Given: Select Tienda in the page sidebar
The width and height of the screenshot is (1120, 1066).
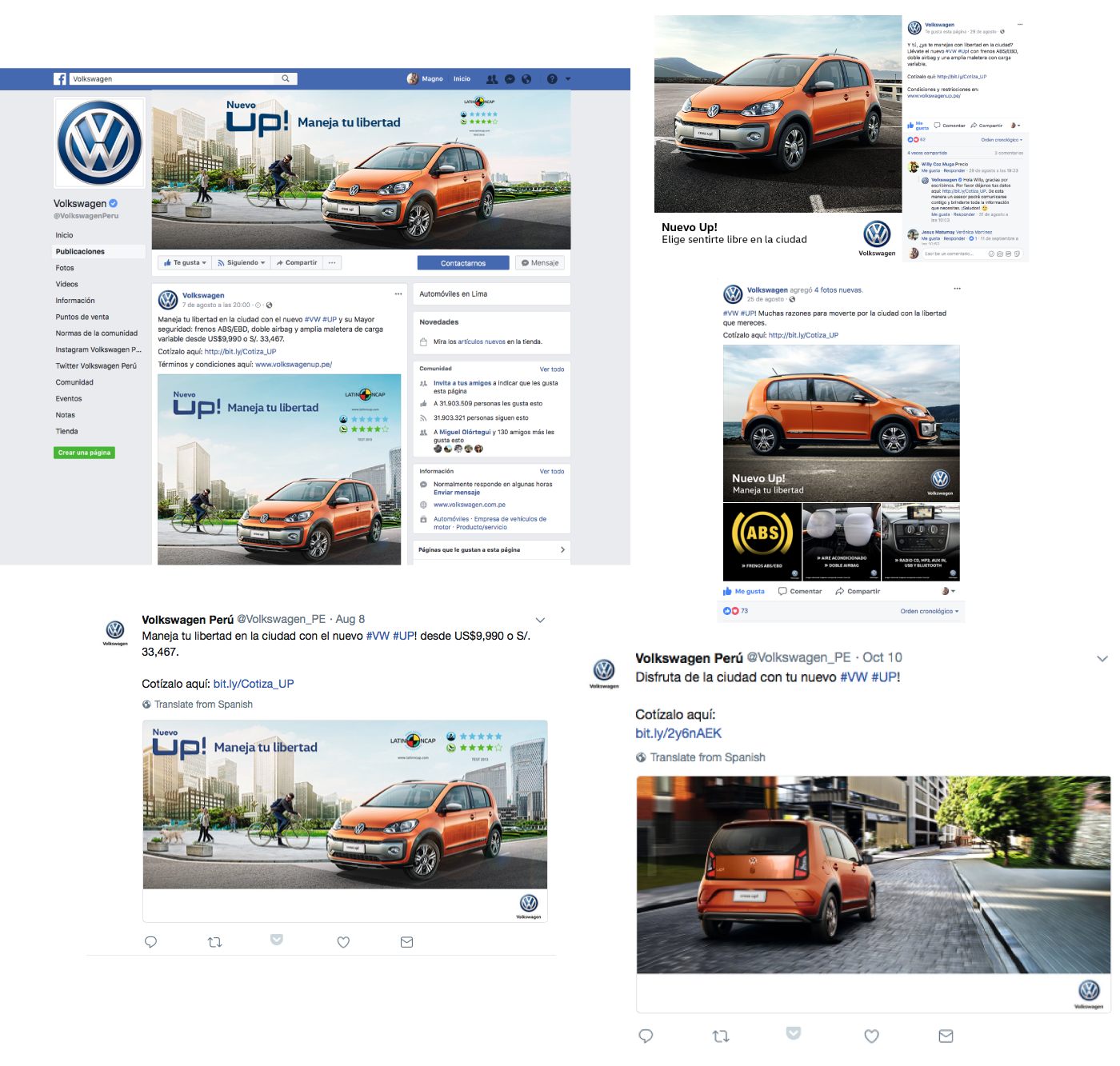Looking at the screenshot, I should (66, 431).
